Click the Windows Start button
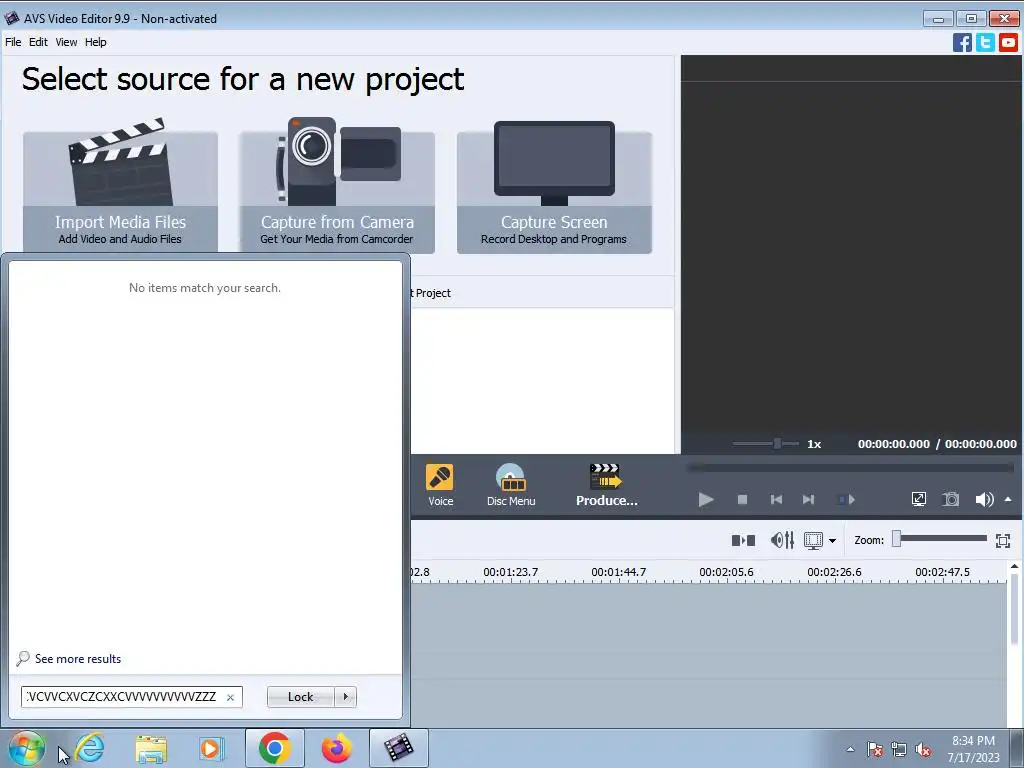Image resolution: width=1024 pixels, height=768 pixels. (x=26, y=748)
